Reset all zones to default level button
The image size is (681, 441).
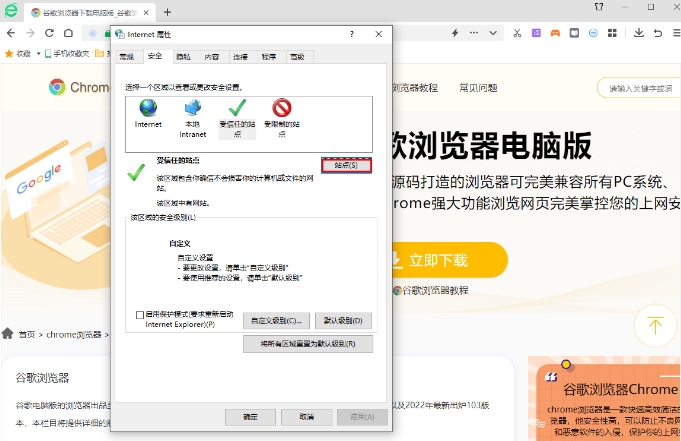coord(308,344)
